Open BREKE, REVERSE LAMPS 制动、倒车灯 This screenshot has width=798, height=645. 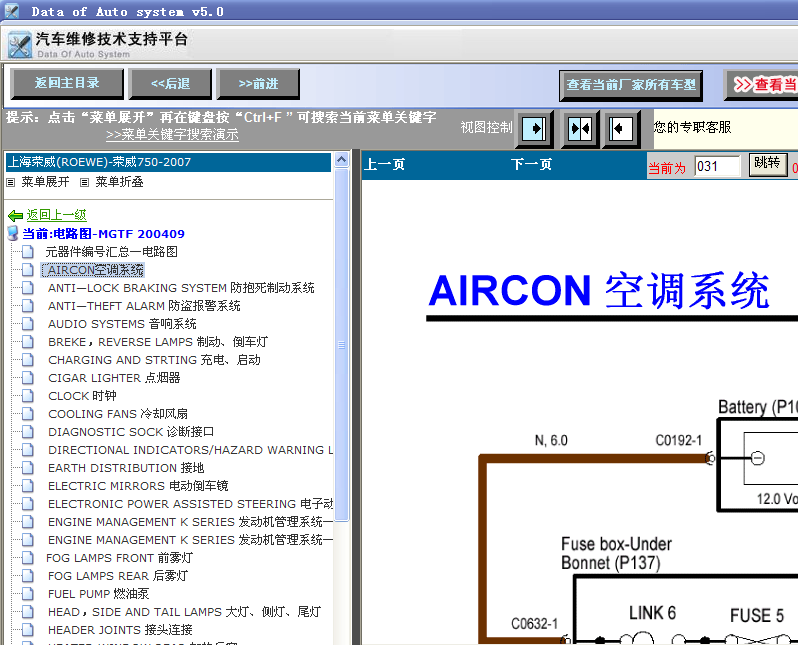click(158, 342)
